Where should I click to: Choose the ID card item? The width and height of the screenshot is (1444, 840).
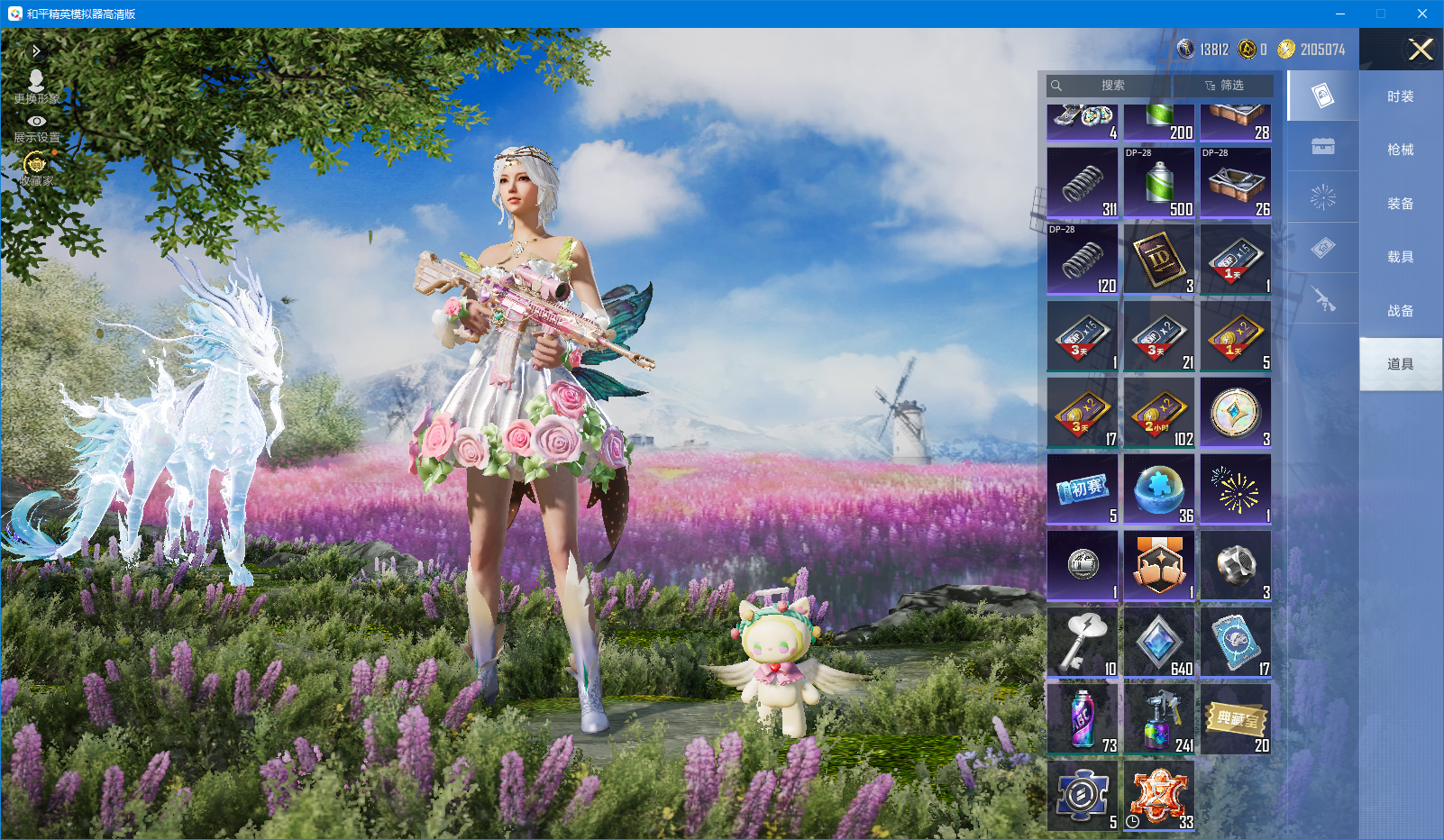click(x=1159, y=260)
